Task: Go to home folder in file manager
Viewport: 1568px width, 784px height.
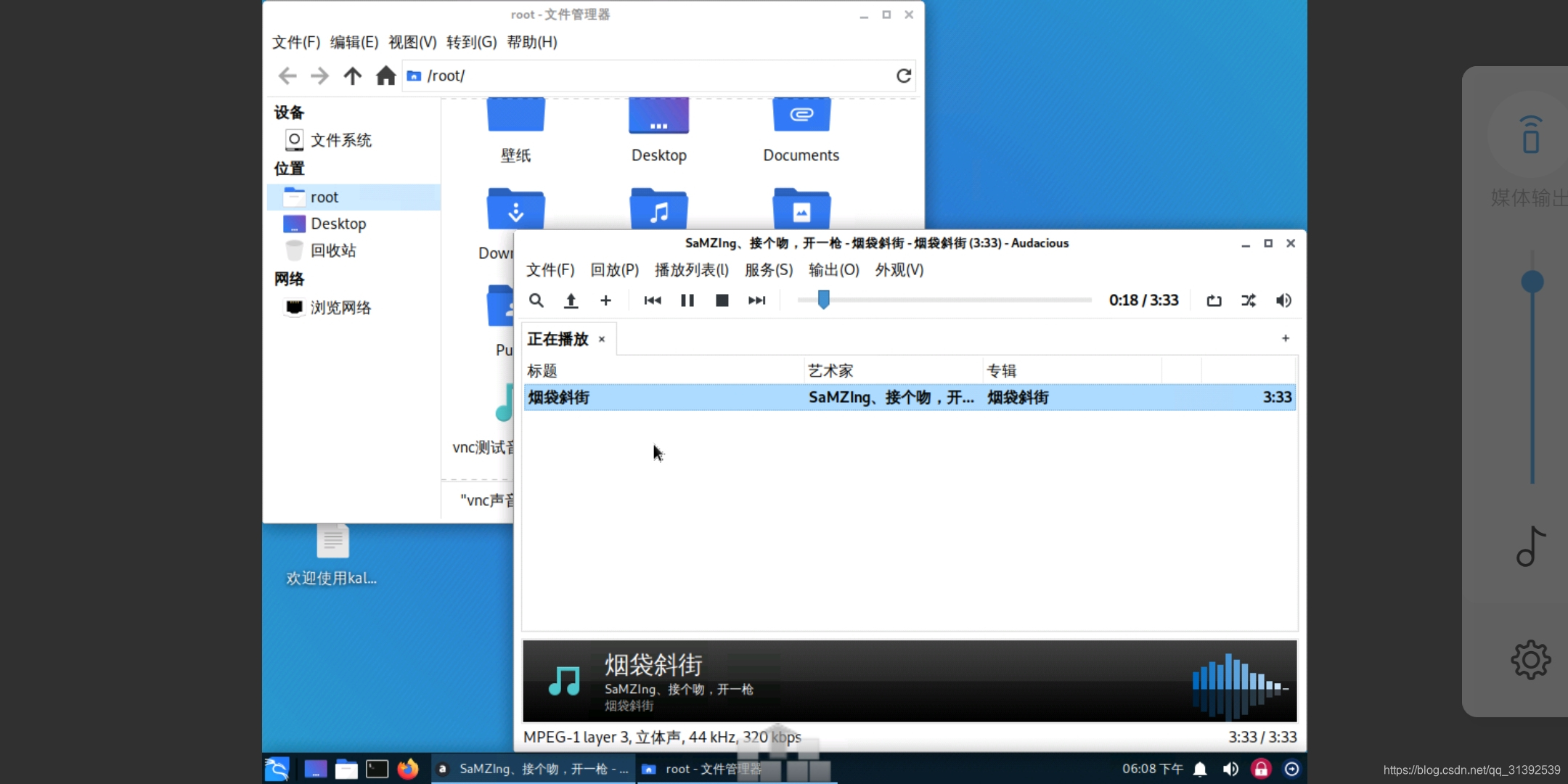Action: [x=385, y=75]
